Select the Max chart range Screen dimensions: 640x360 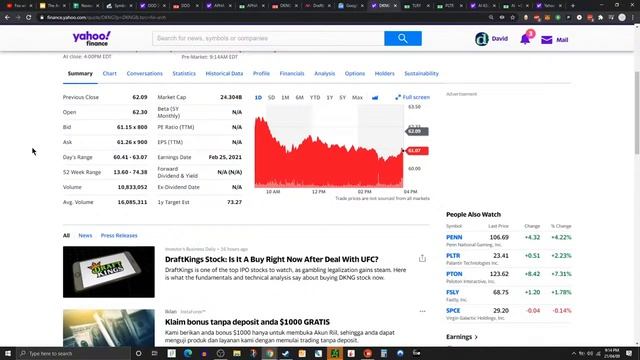coord(357,98)
